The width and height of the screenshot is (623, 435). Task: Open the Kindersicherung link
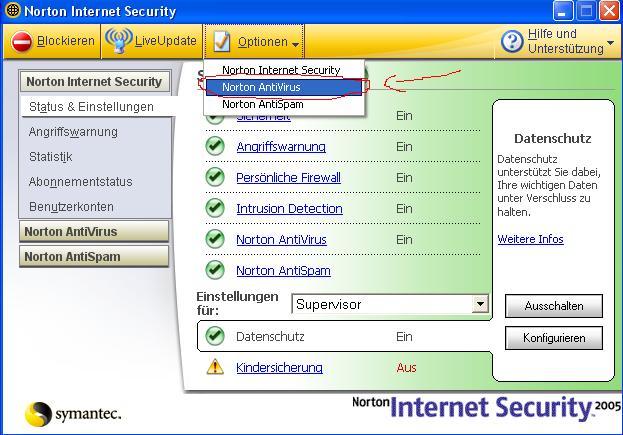pyautogui.click(x=279, y=367)
